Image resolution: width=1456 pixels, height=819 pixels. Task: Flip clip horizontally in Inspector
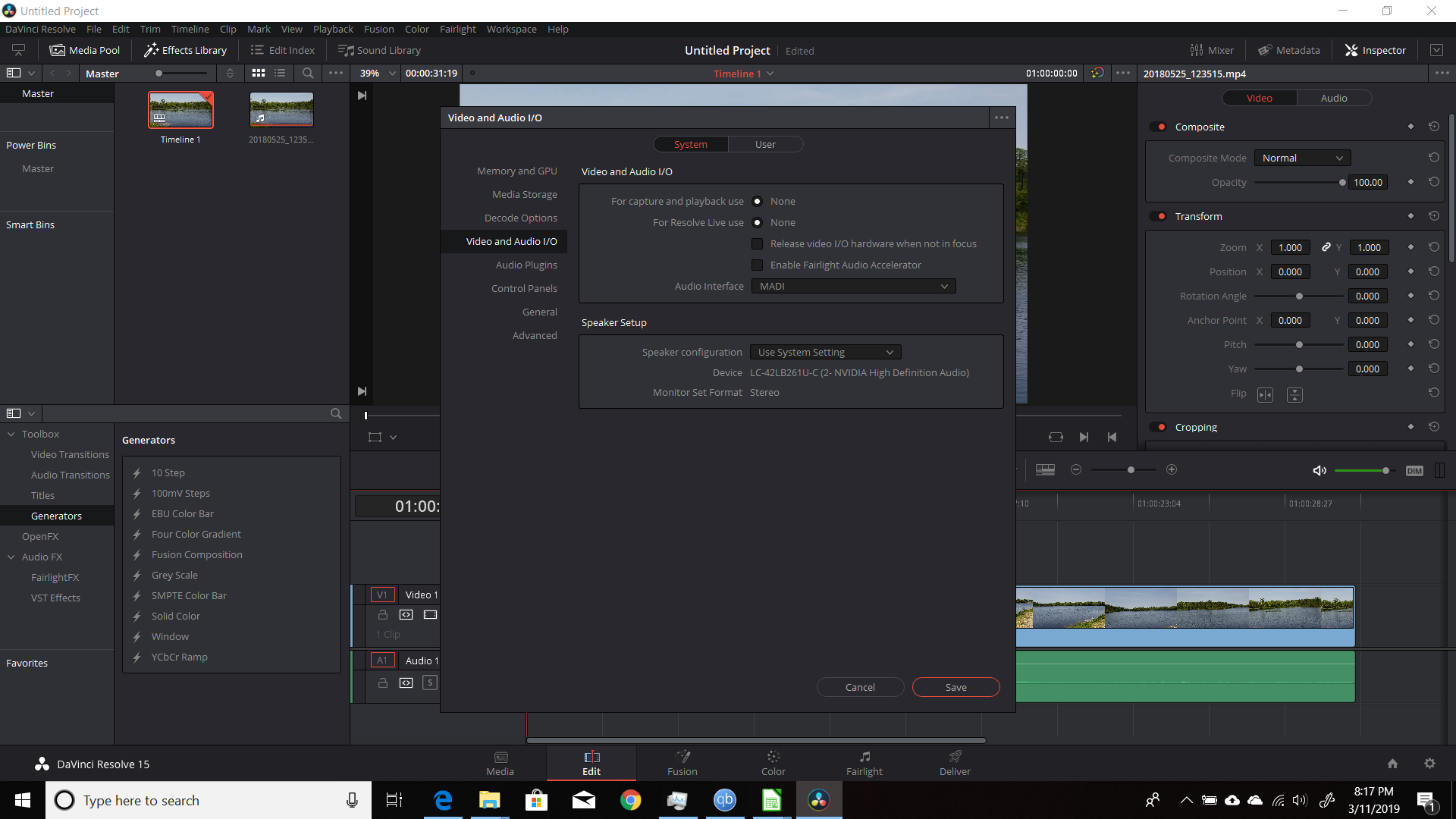(x=1265, y=394)
